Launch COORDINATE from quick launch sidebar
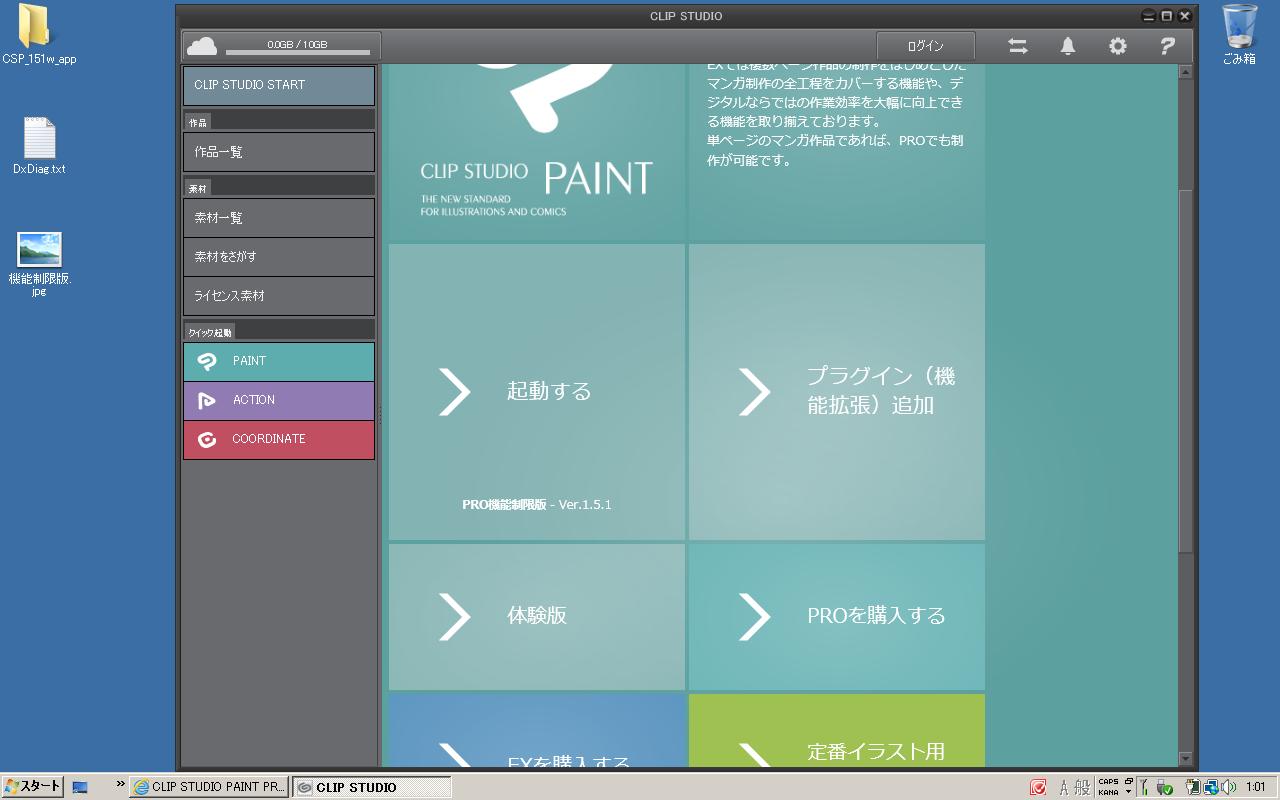1280x800 pixels. (x=279, y=439)
